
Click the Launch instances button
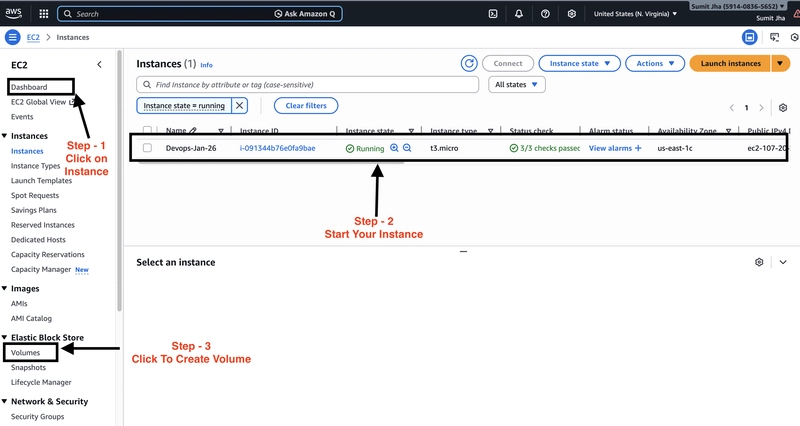coord(730,63)
